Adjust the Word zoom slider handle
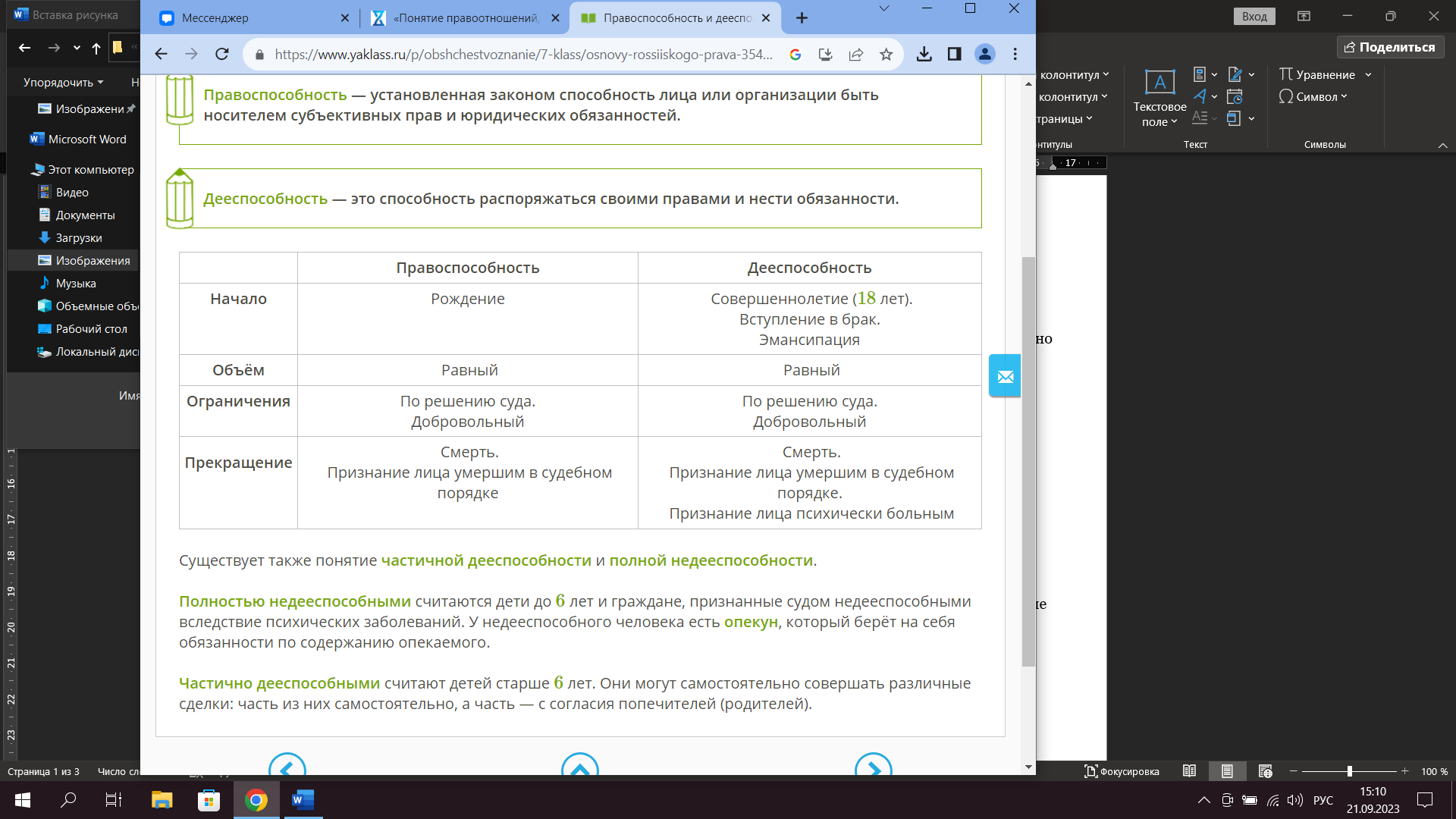 (x=1349, y=771)
